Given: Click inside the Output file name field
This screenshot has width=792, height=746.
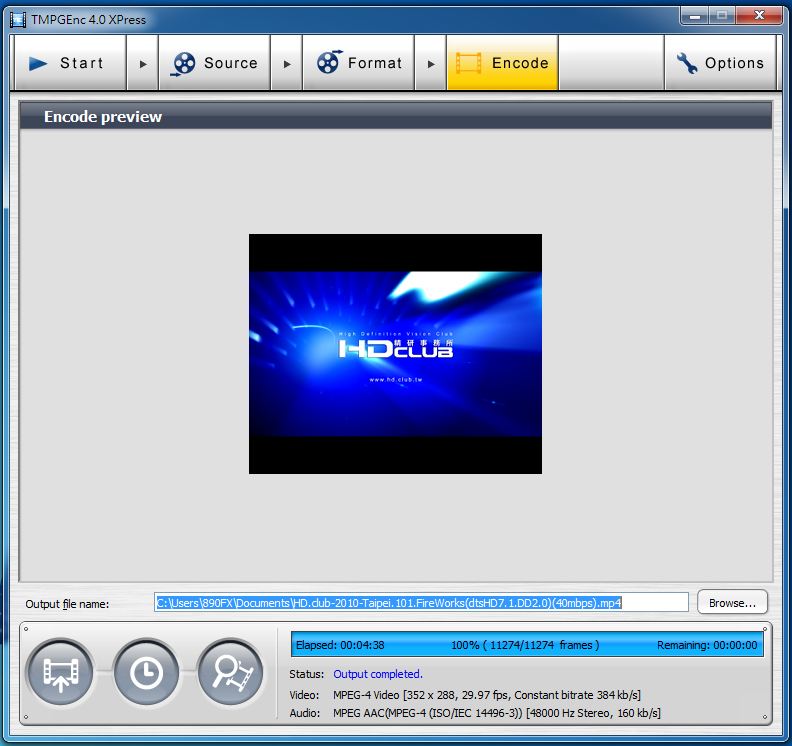Looking at the screenshot, I should coord(421,603).
